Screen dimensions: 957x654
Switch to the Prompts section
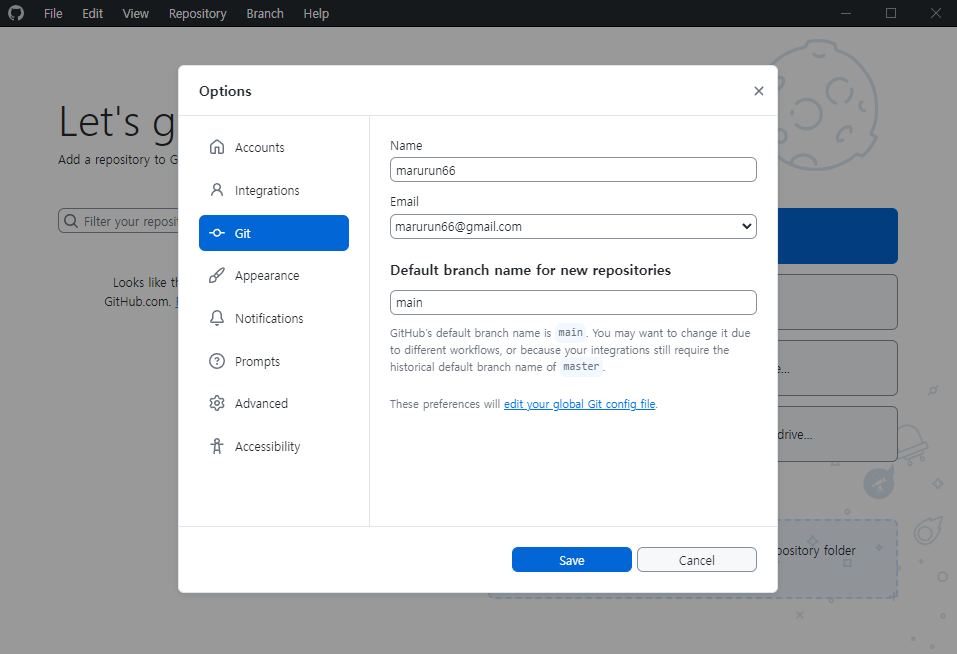click(x=273, y=361)
